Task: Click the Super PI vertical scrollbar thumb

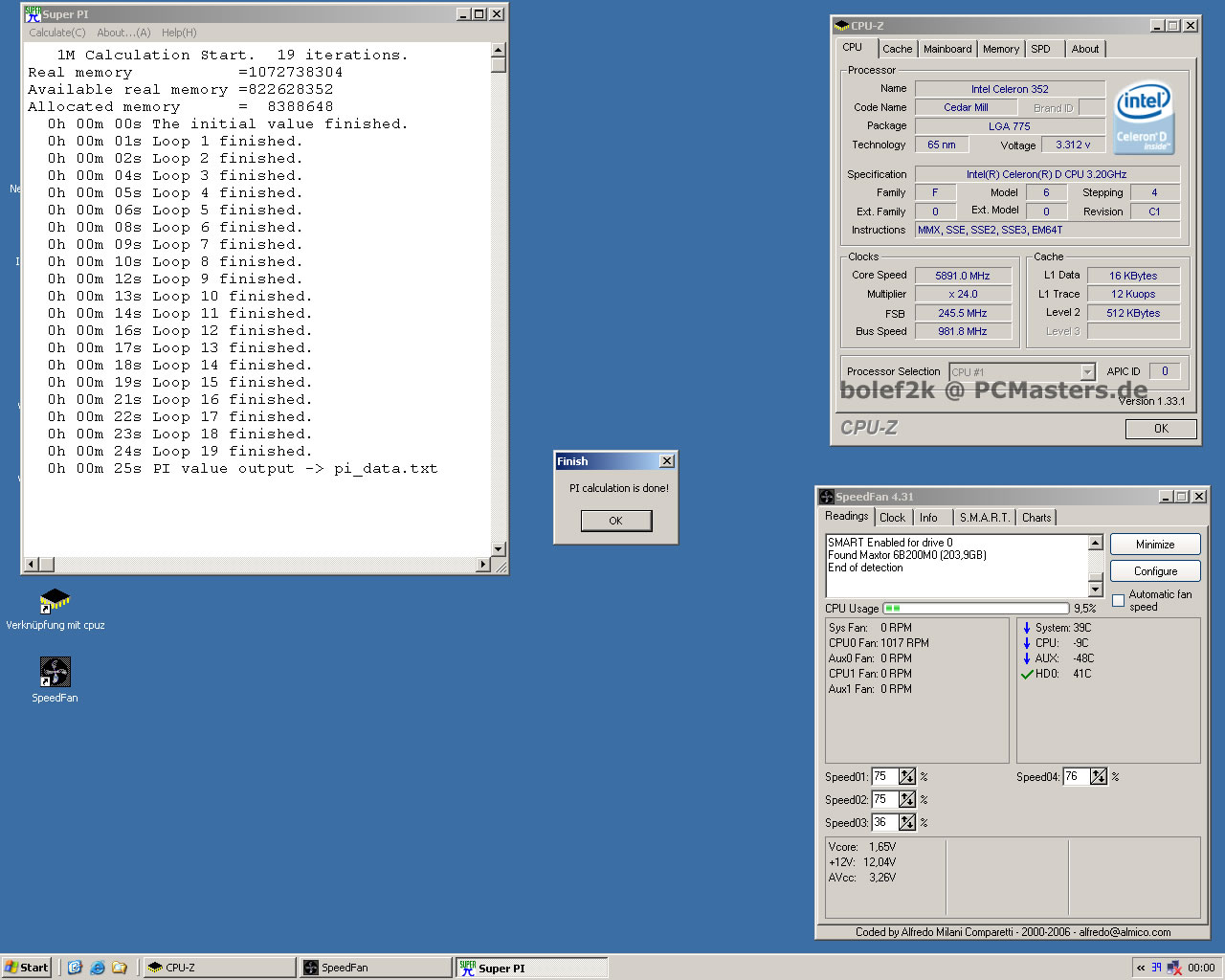Action: pos(499,65)
